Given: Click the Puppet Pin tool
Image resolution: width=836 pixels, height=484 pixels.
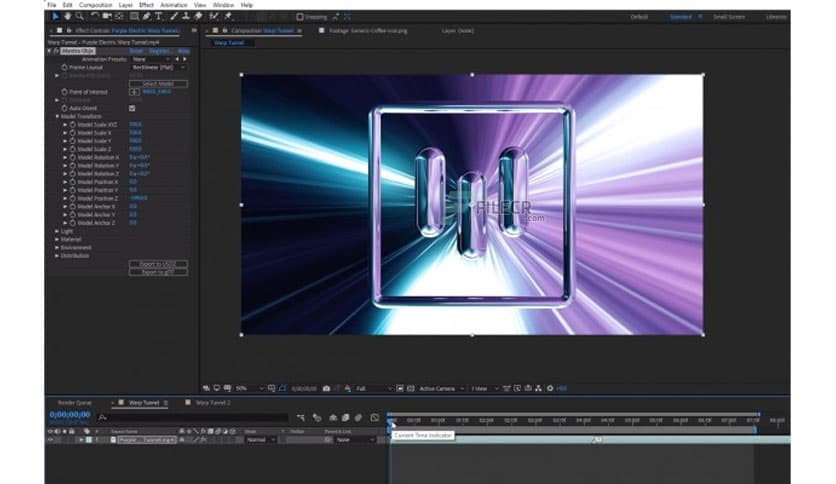Looking at the screenshot, I should point(228,16).
